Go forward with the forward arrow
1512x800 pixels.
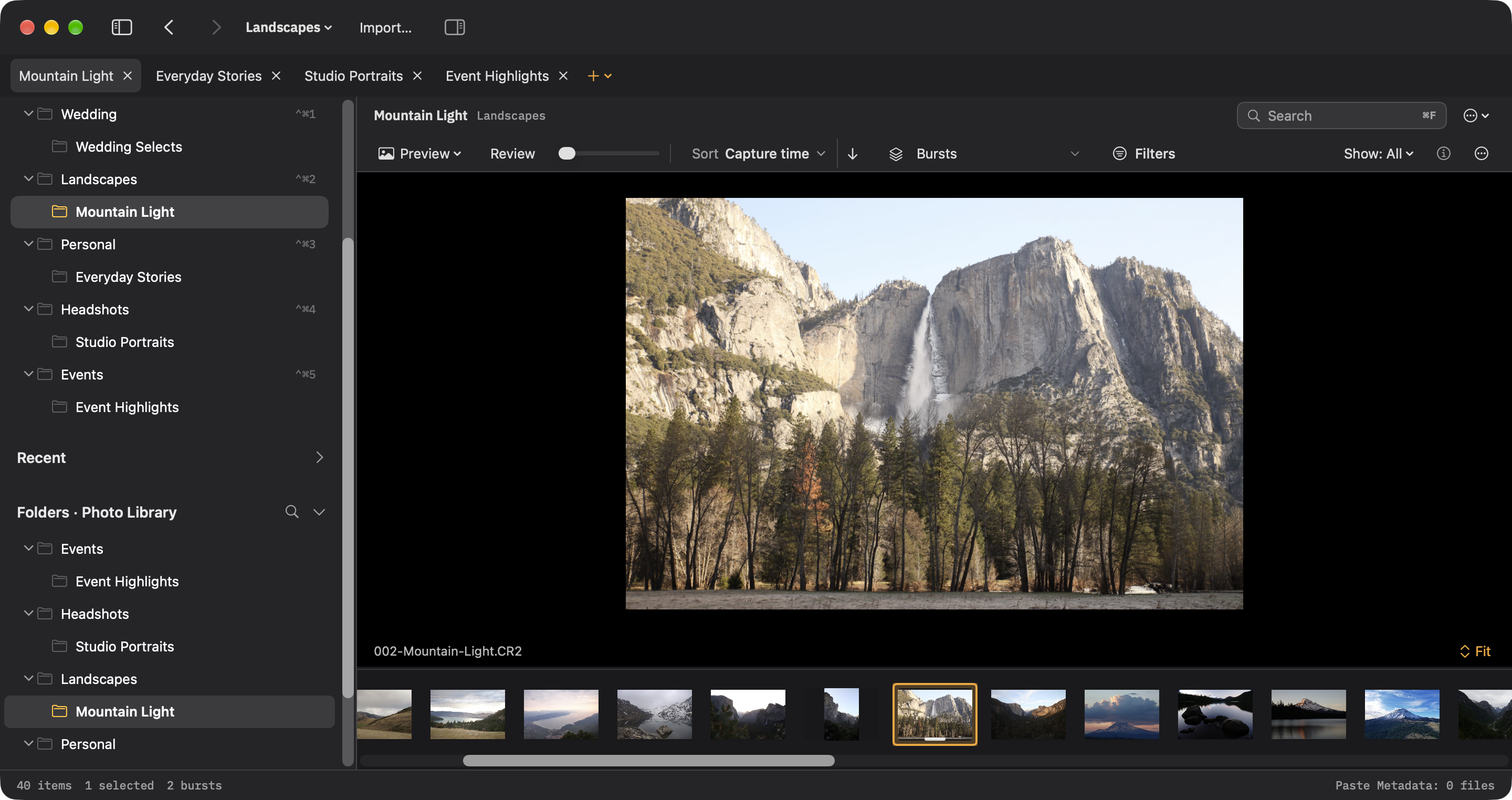tap(216, 28)
